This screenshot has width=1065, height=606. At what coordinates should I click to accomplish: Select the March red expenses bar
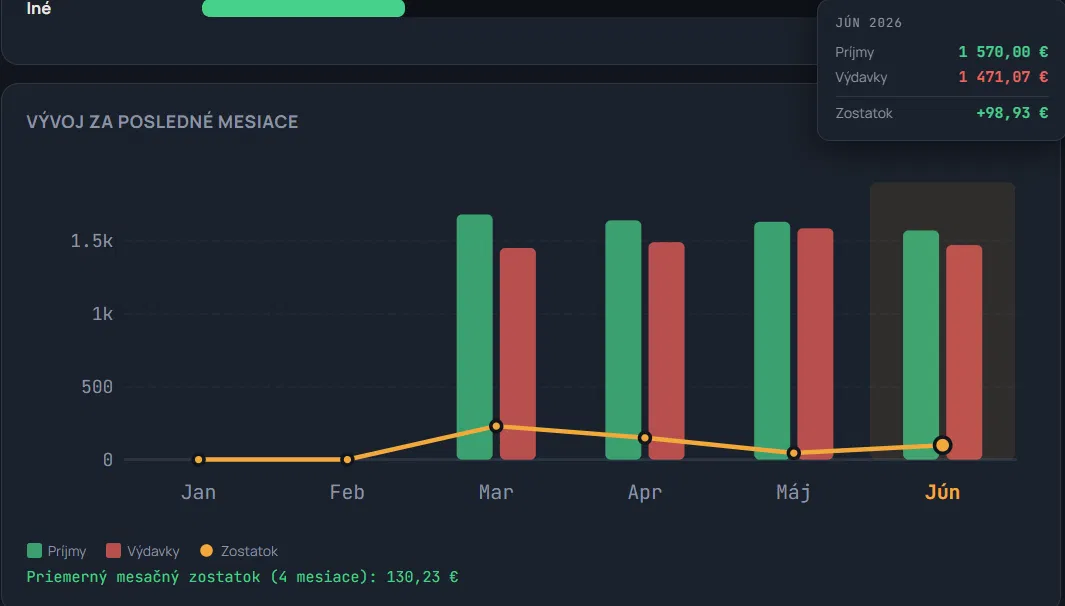pos(518,354)
